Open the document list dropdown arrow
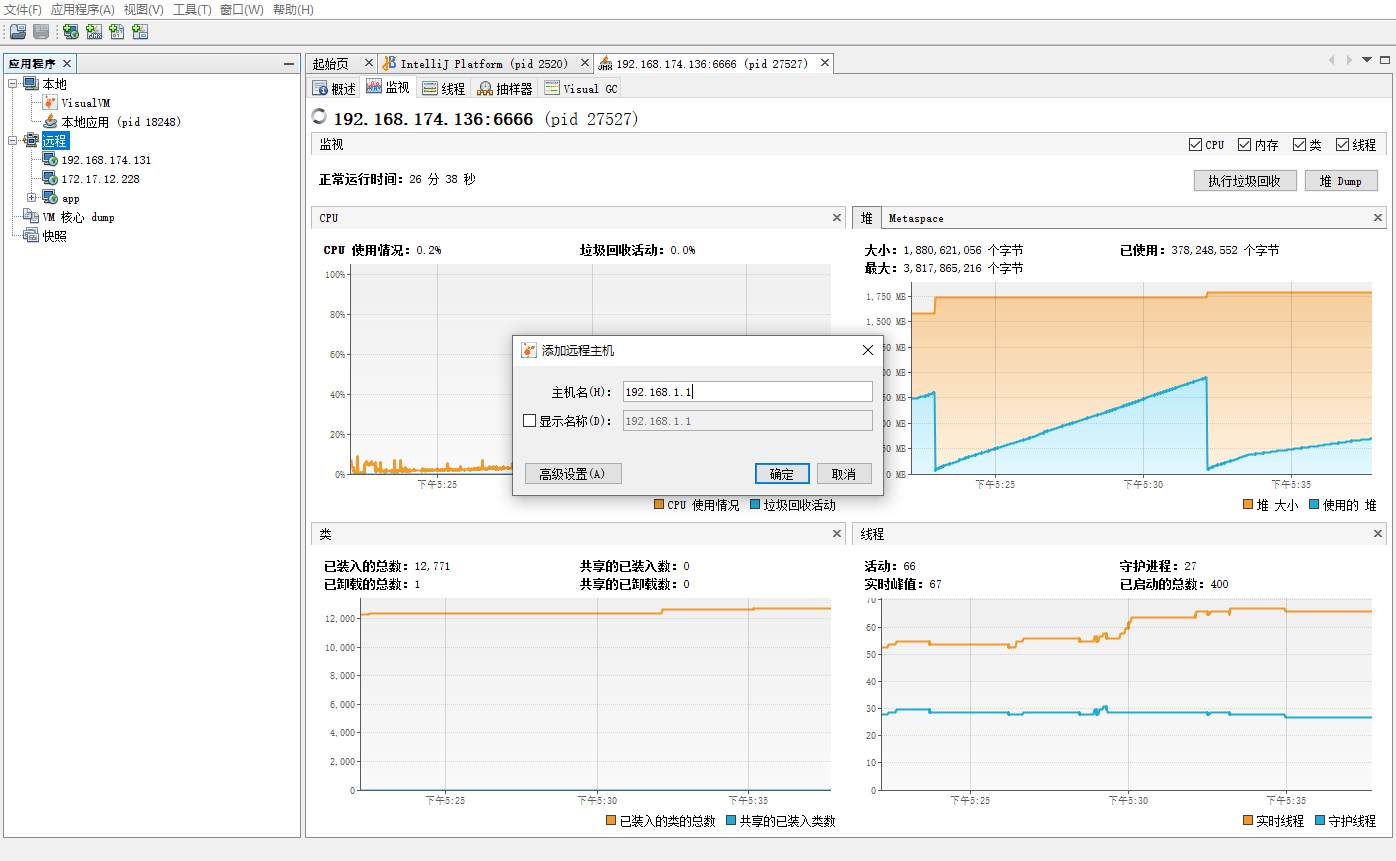The image size is (1396, 861). point(1367,60)
